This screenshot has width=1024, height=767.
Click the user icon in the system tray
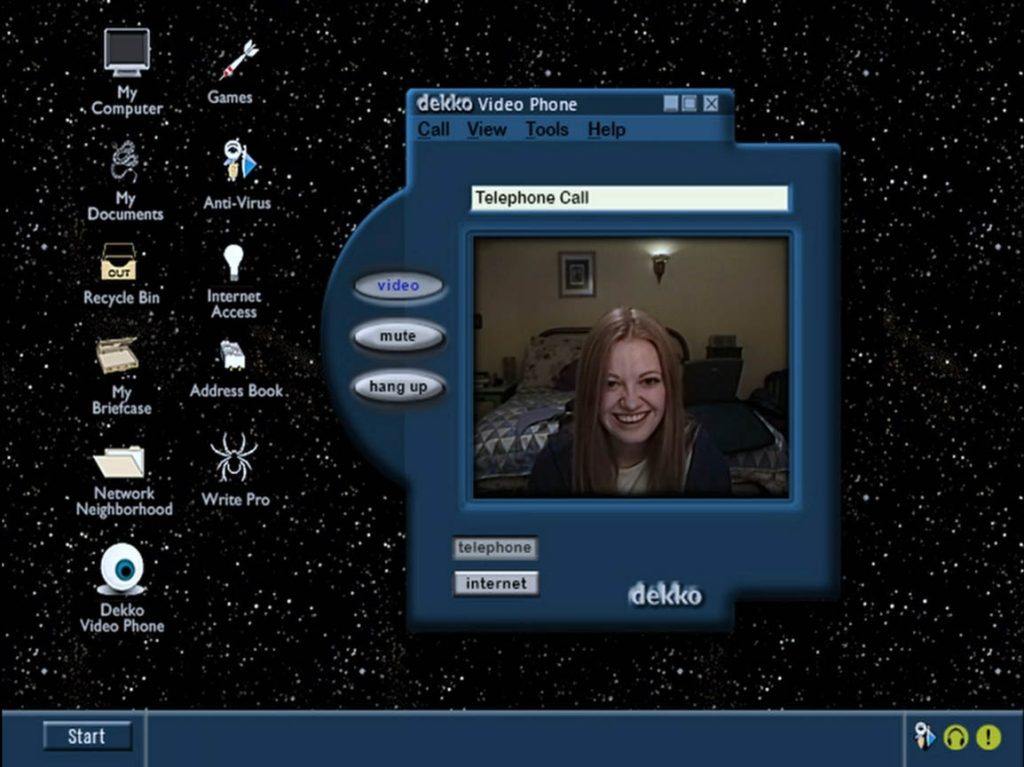pyautogui.click(x=925, y=735)
